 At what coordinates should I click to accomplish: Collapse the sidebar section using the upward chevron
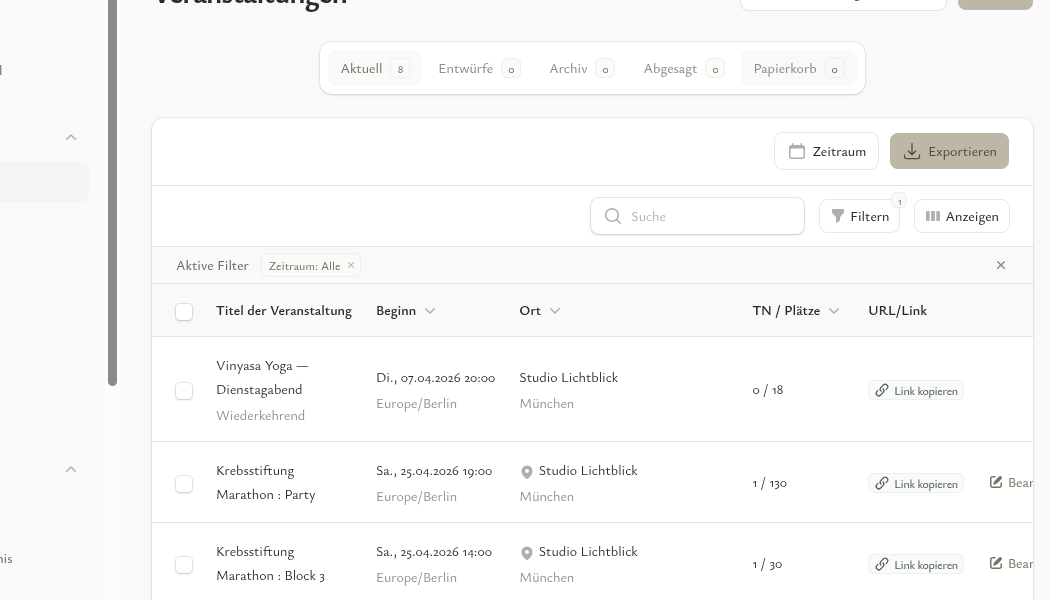coord(71,137)
